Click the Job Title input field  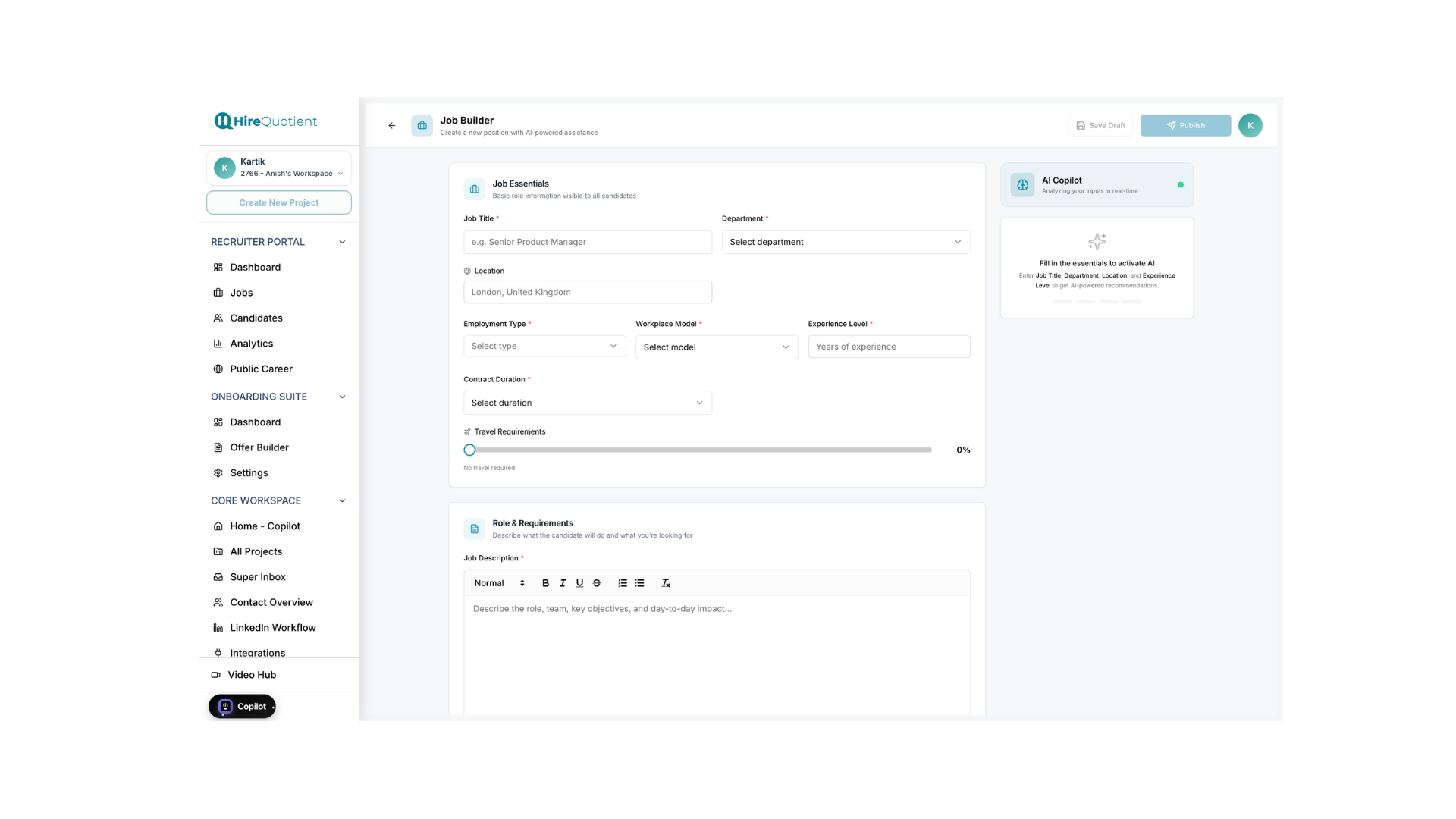pyautogui.click(x=588, y=242)
